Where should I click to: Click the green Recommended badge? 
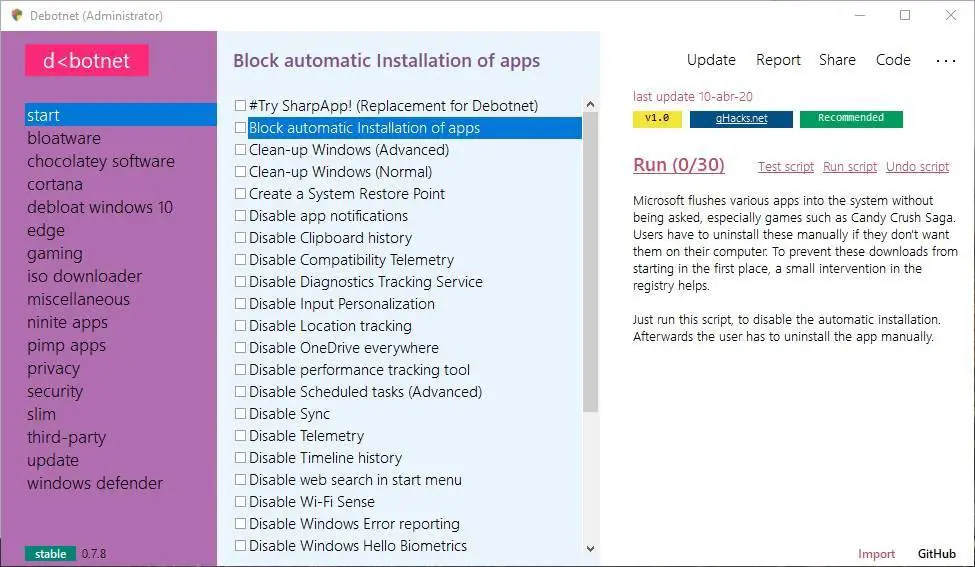pyautogui.click(x=850, y=118)
